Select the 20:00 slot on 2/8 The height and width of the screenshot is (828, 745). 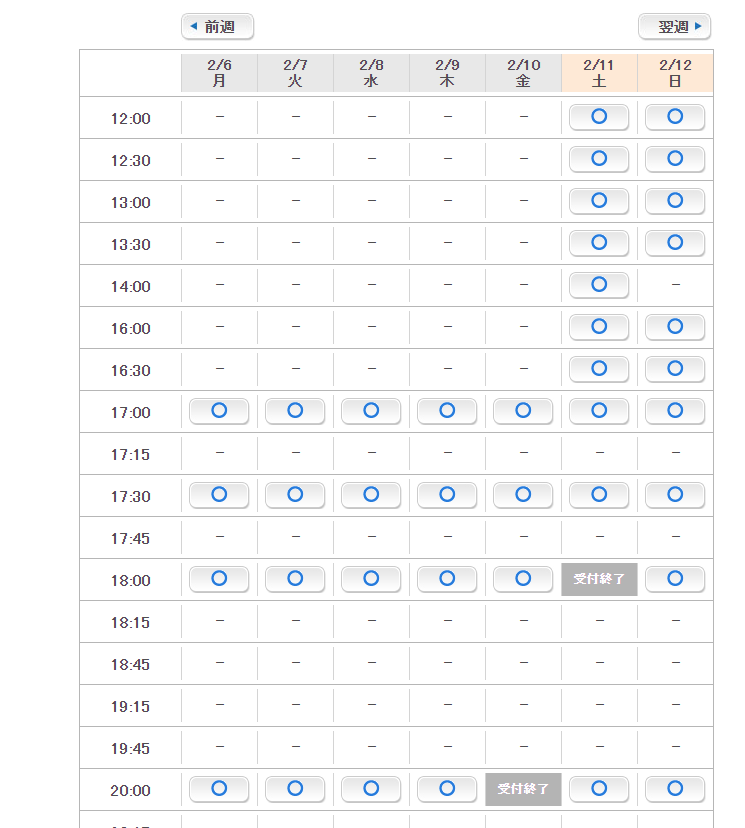click(x=371, y=789)
